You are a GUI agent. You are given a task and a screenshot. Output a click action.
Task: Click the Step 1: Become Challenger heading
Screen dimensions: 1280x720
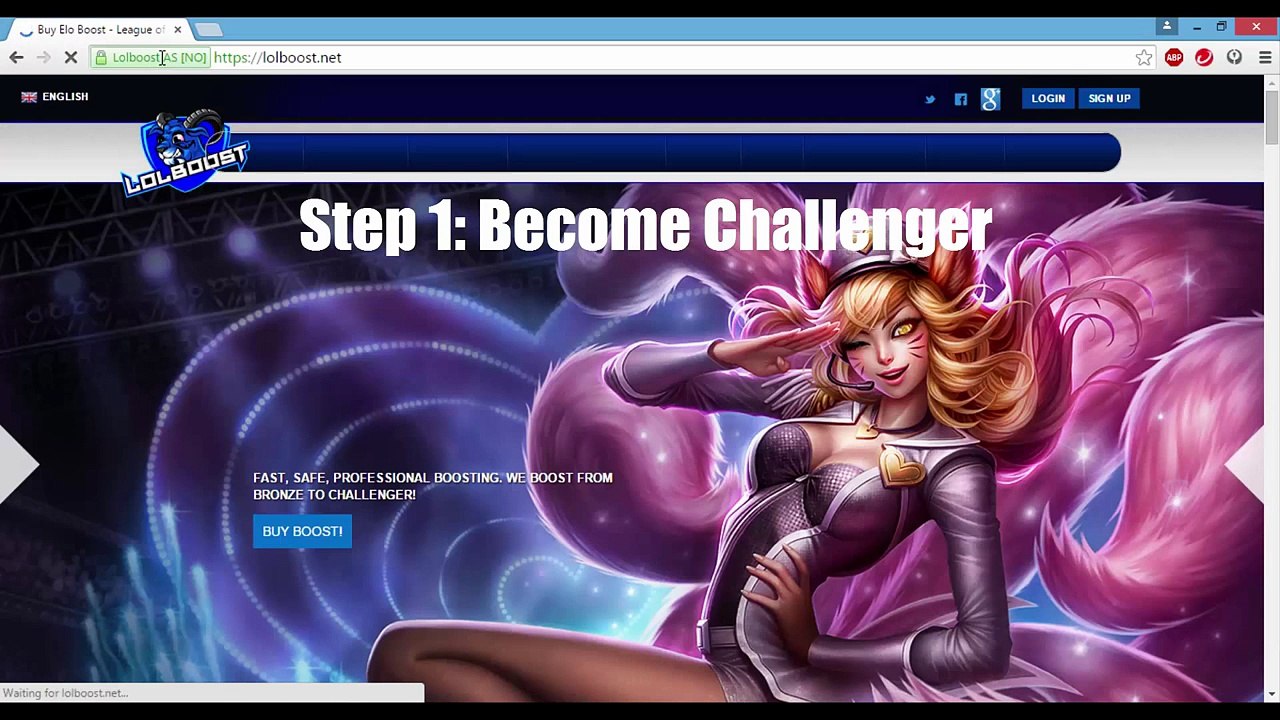tap(645, 225)
